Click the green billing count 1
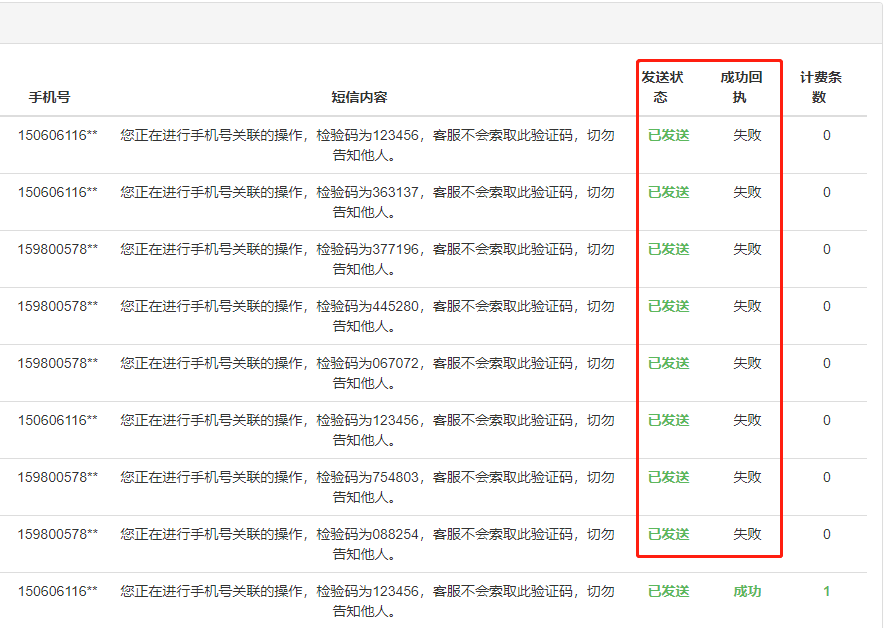 tap(826, 591)
